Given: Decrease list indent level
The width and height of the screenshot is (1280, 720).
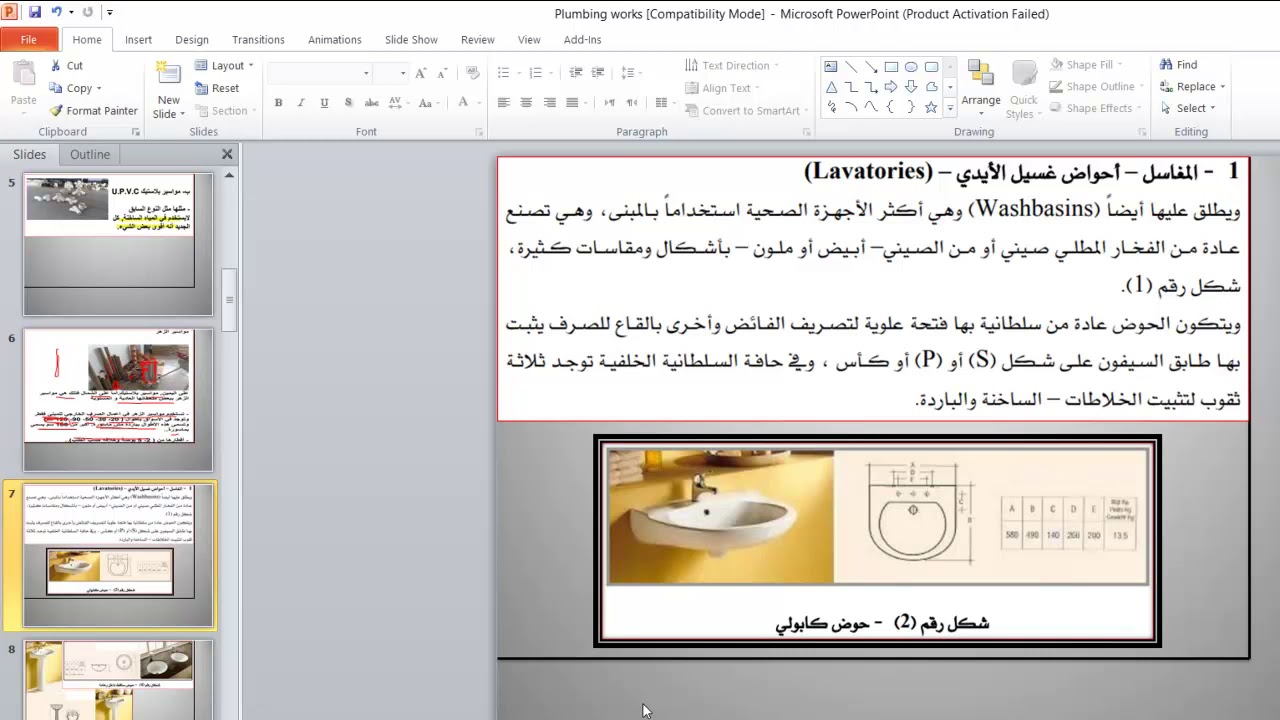Looking at the screenshot, I should (x=576, y=73).
